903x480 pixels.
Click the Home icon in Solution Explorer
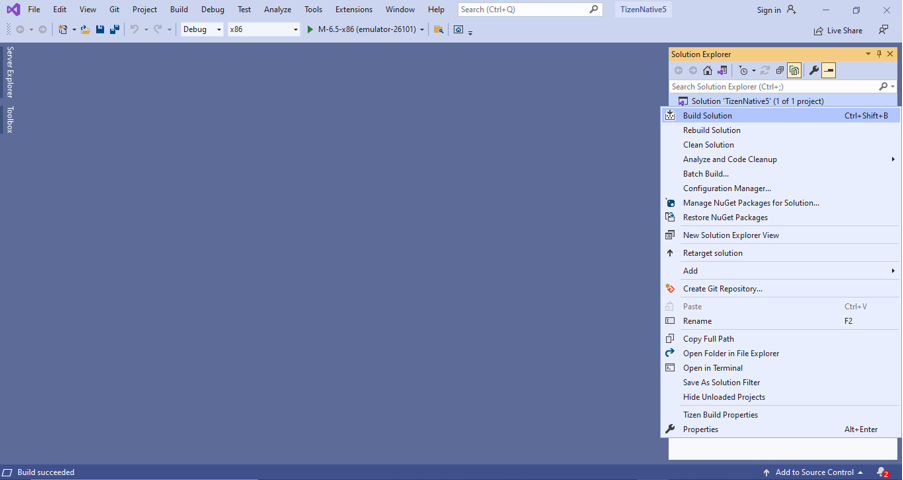(707, 71)
